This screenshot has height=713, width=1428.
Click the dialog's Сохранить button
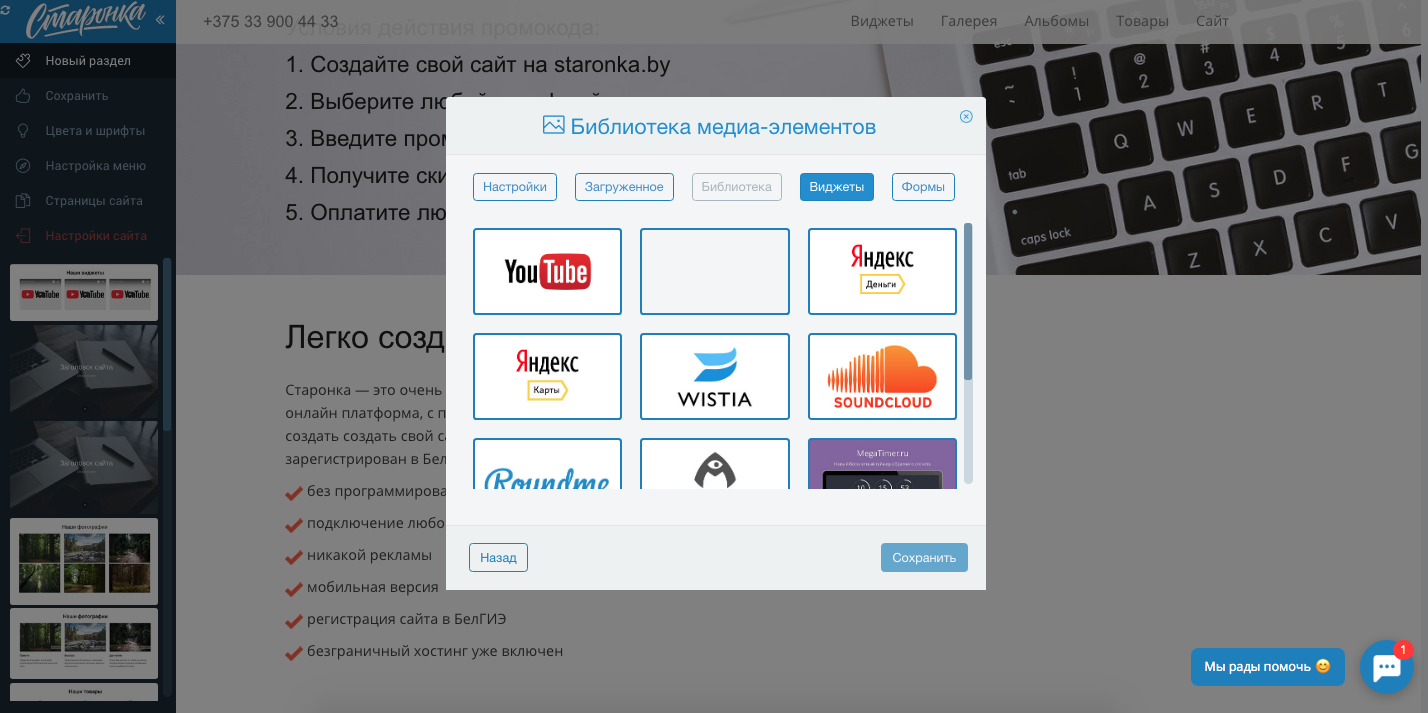point(924,557)
